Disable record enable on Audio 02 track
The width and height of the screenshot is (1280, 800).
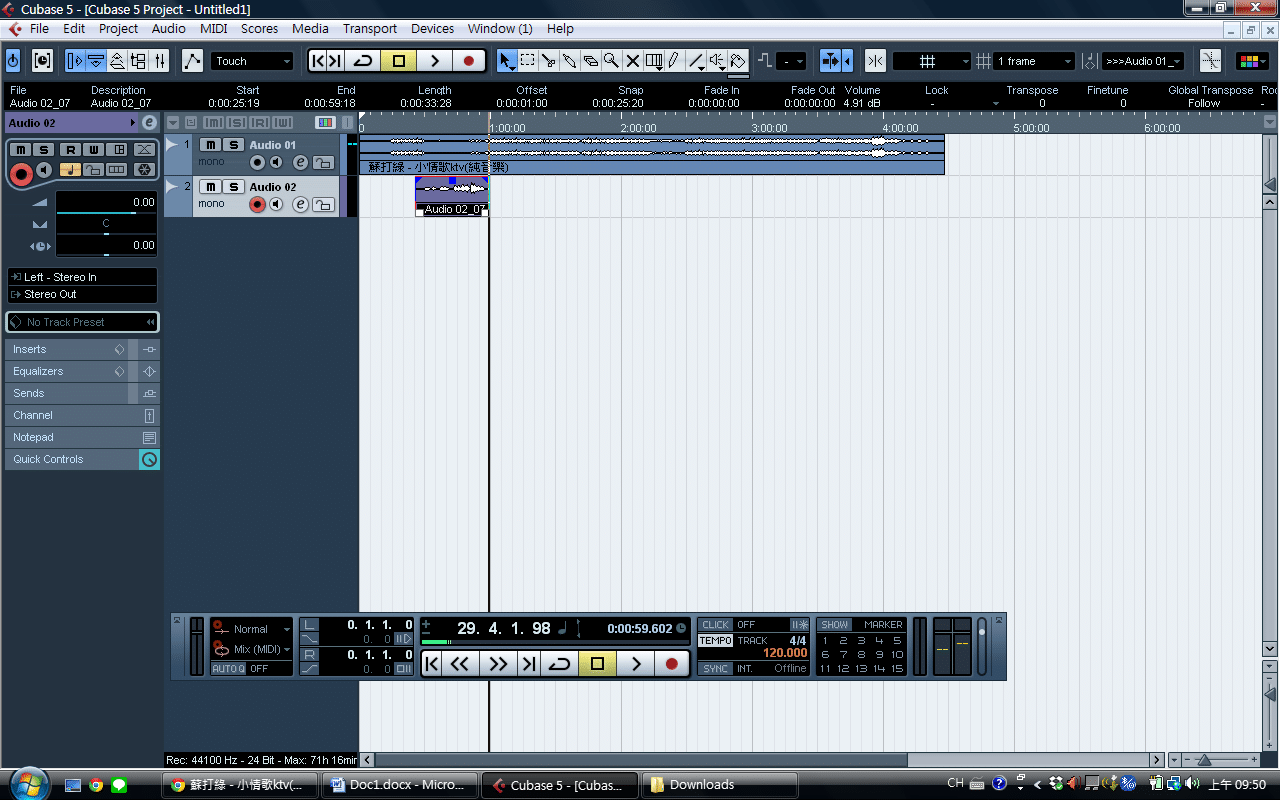tap(257, 205)
